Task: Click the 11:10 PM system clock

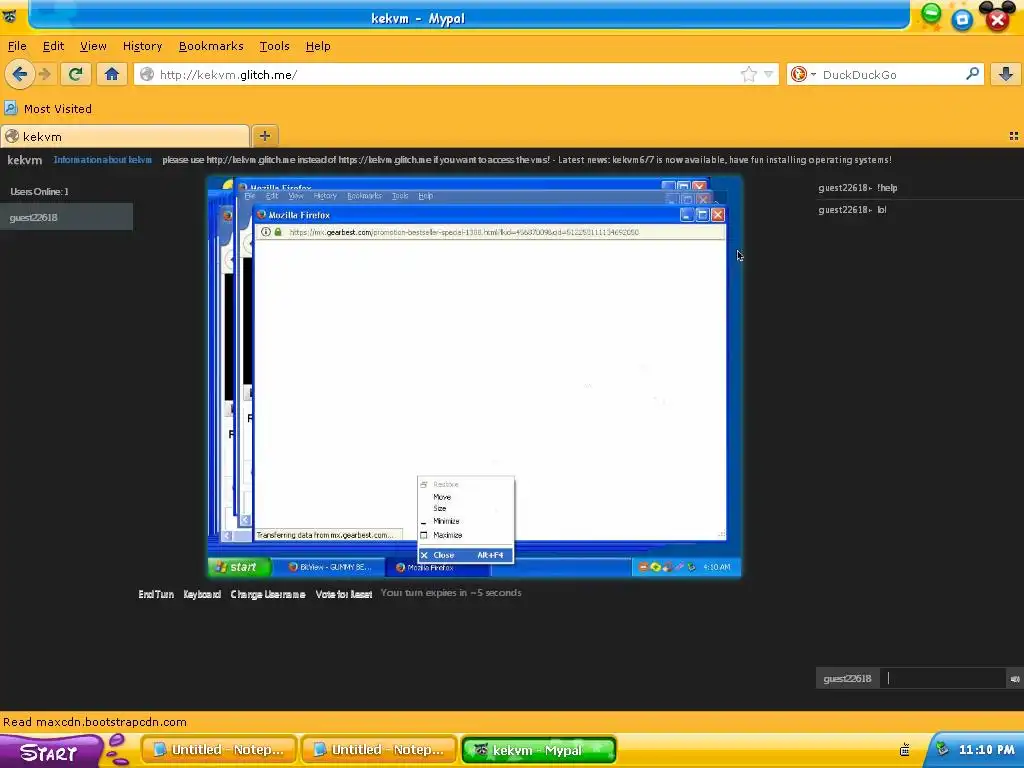Action: pos(987,750)
